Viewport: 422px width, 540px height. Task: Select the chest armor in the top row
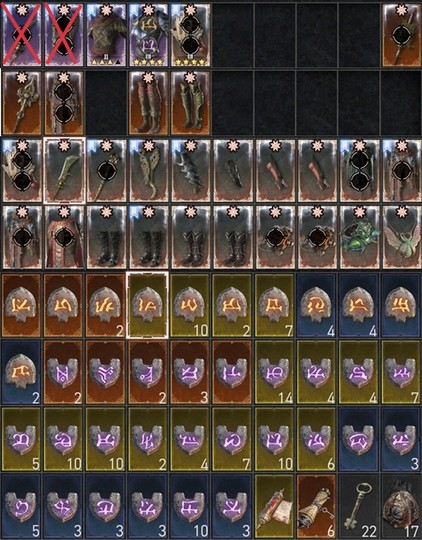[x=106, y=34]
